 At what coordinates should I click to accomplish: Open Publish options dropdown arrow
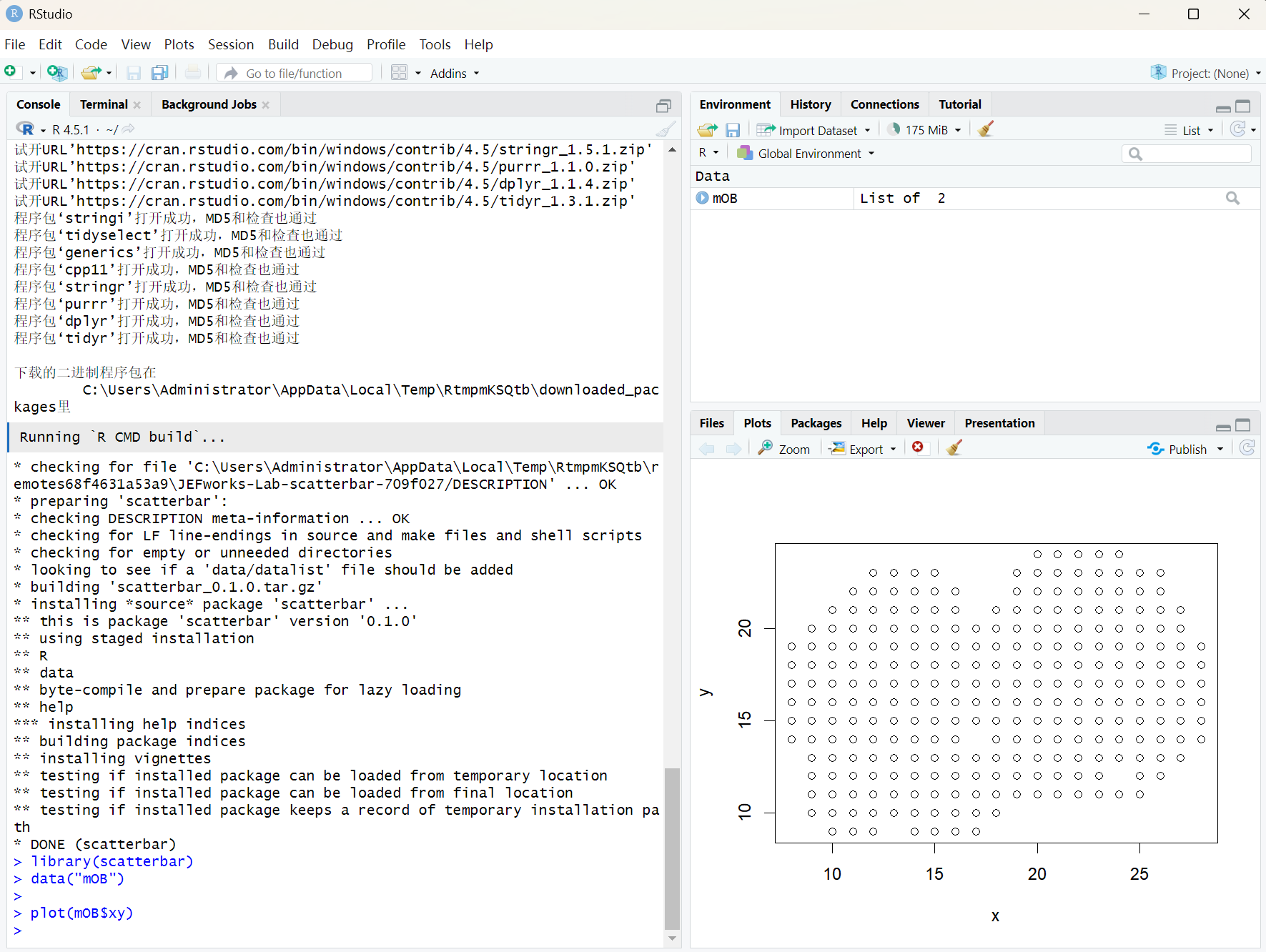[x=1220, y=449]
